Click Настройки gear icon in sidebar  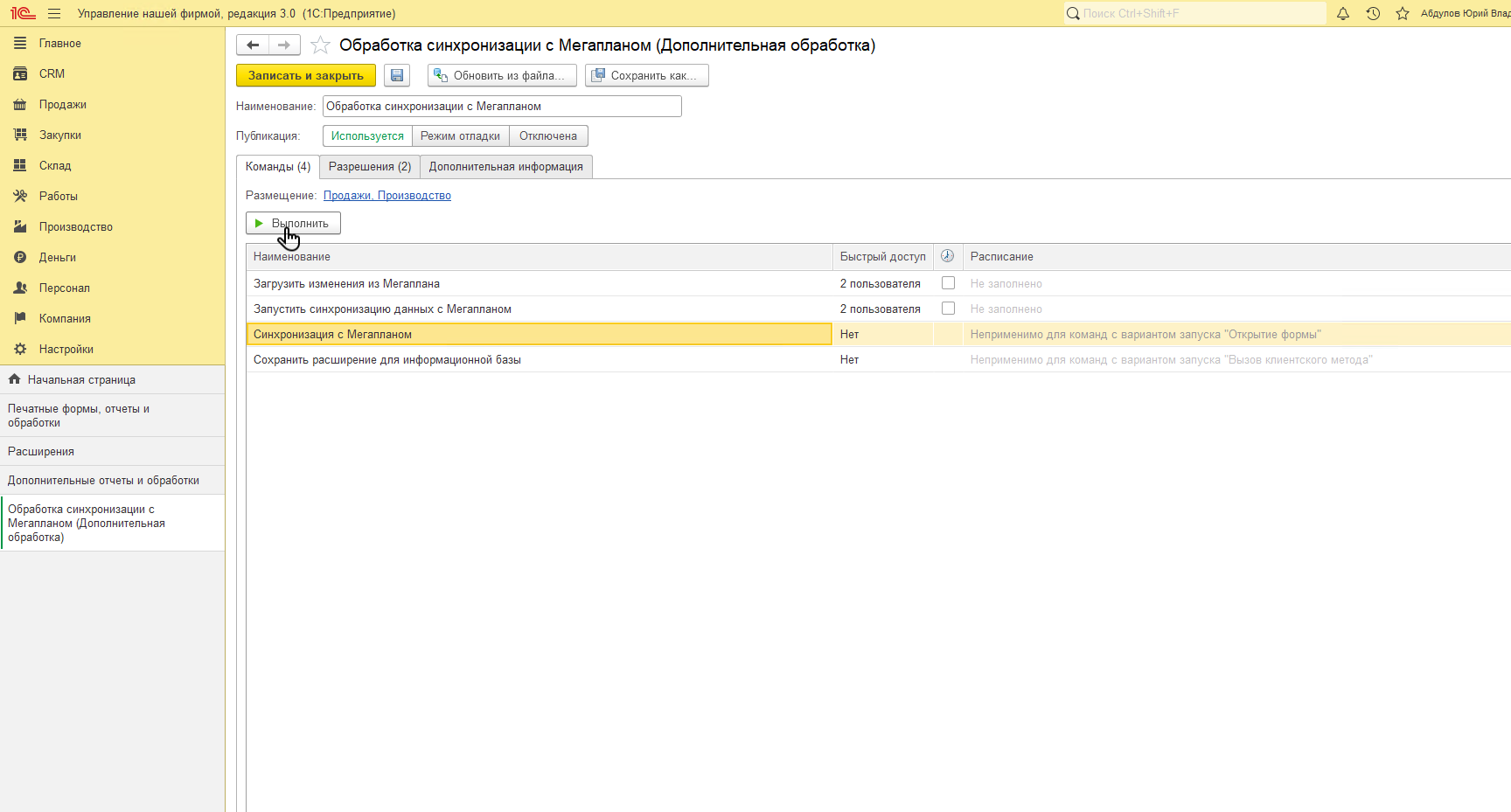(x=20, y=349)
